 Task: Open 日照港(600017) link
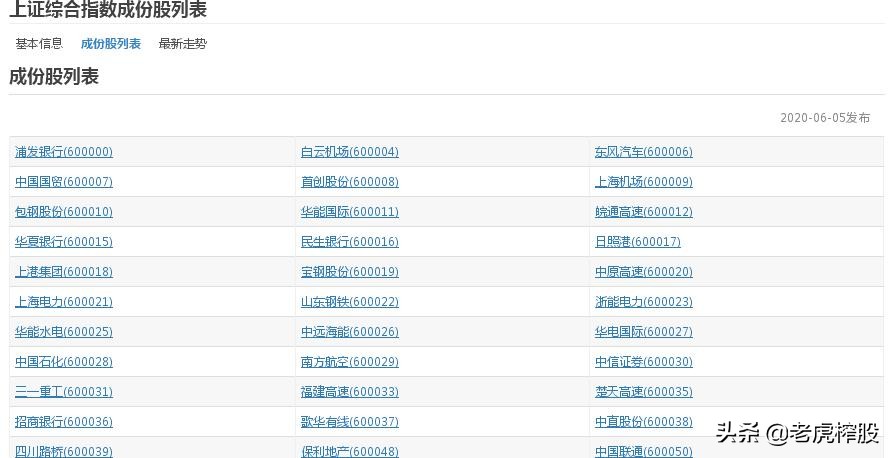638,242
